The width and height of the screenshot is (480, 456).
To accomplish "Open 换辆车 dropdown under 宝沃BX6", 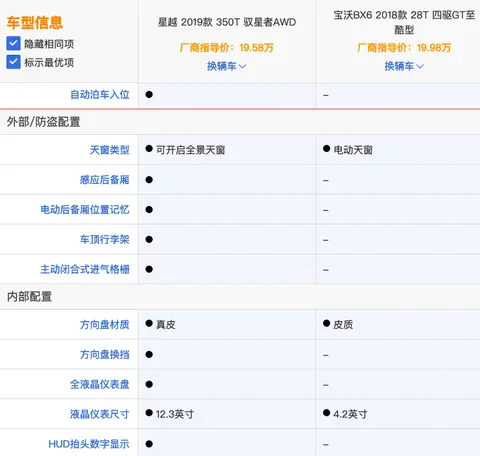I will (404, 66).
